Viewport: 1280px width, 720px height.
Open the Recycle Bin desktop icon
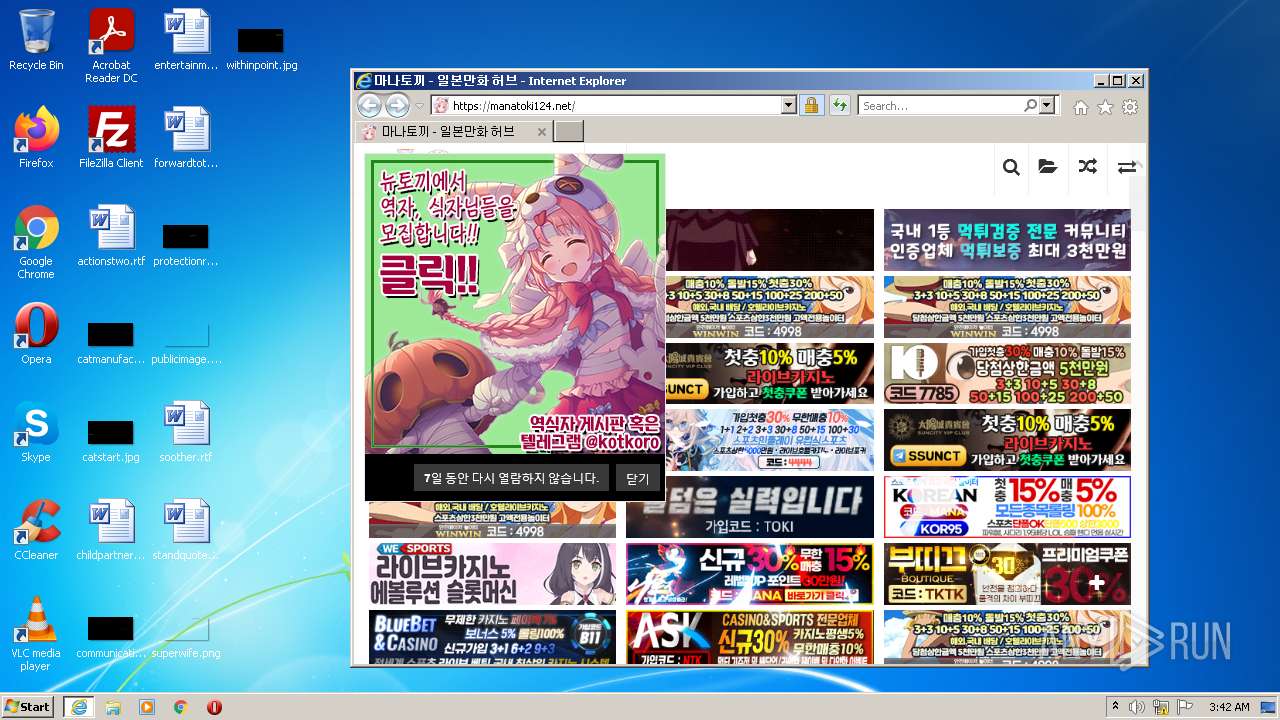coord(36,40)
